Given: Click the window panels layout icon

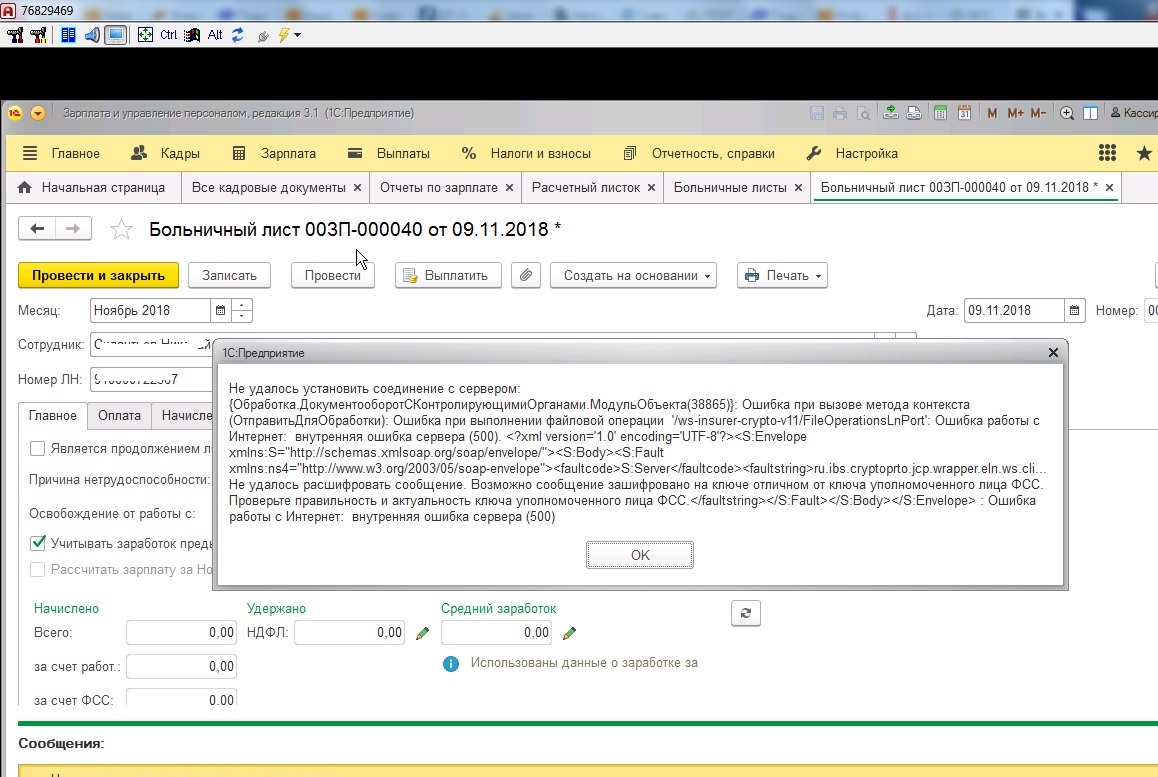Looking at the screenshot, I should (1090, 113).
